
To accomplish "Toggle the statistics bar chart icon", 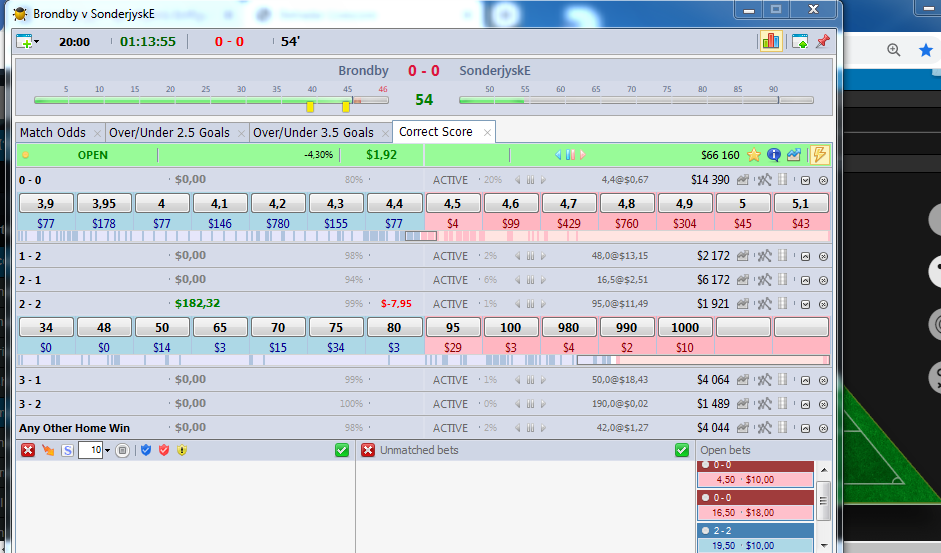I will click(771, 41).
